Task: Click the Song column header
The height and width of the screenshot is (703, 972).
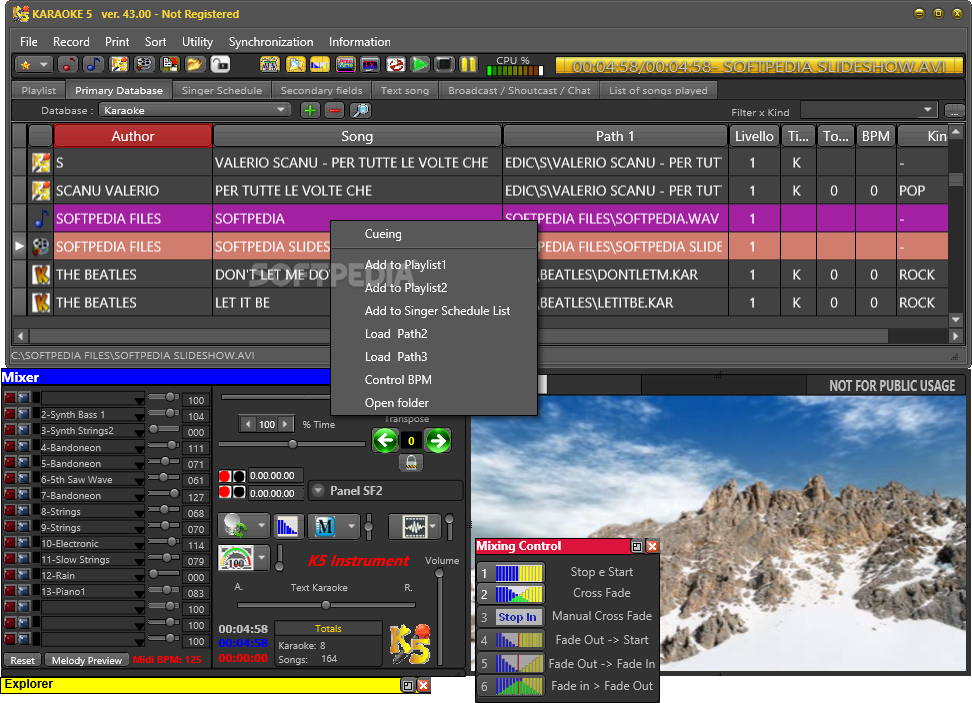Action: click(x=357, y=136)
